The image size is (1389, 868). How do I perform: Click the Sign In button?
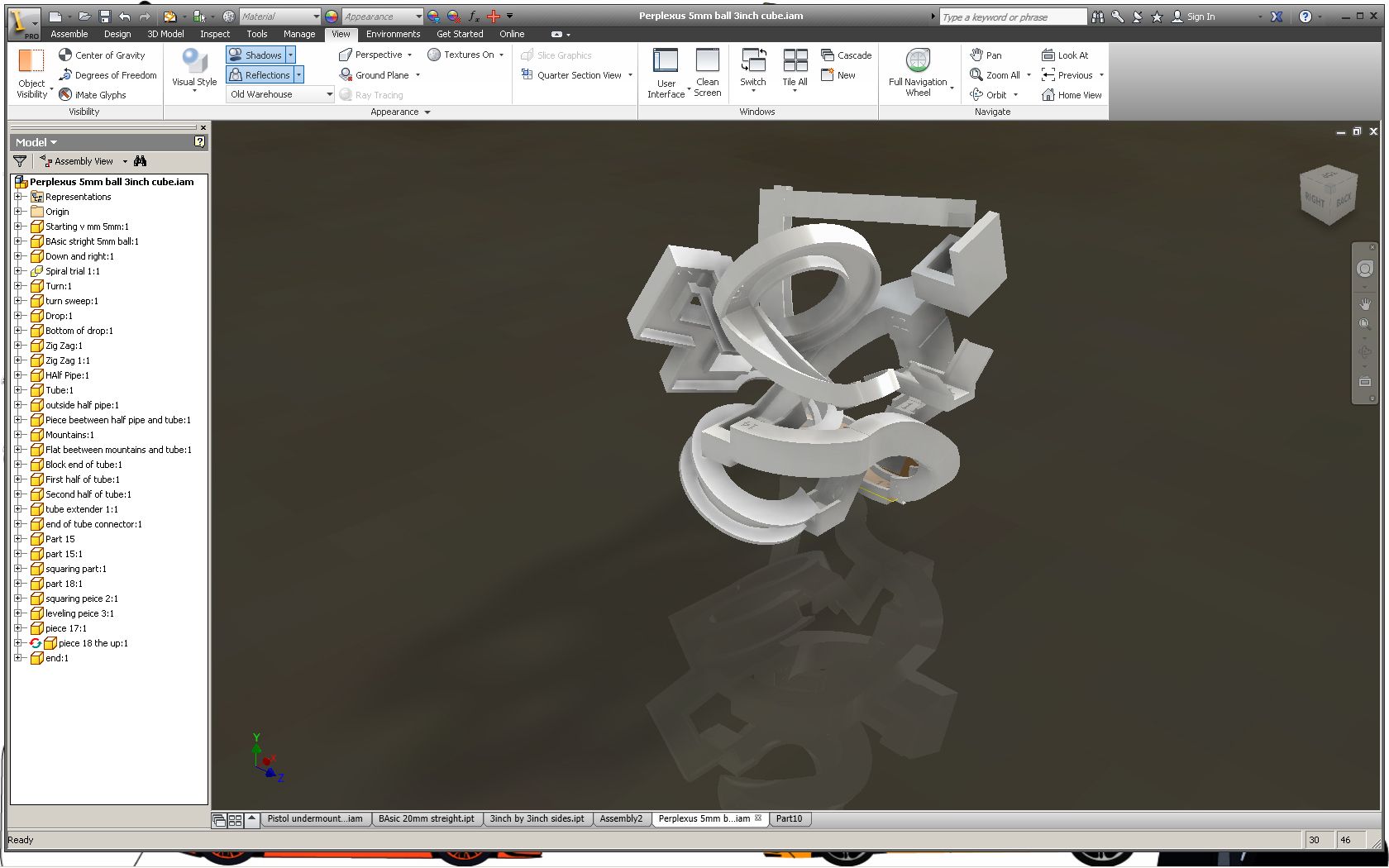[1196, 15]
